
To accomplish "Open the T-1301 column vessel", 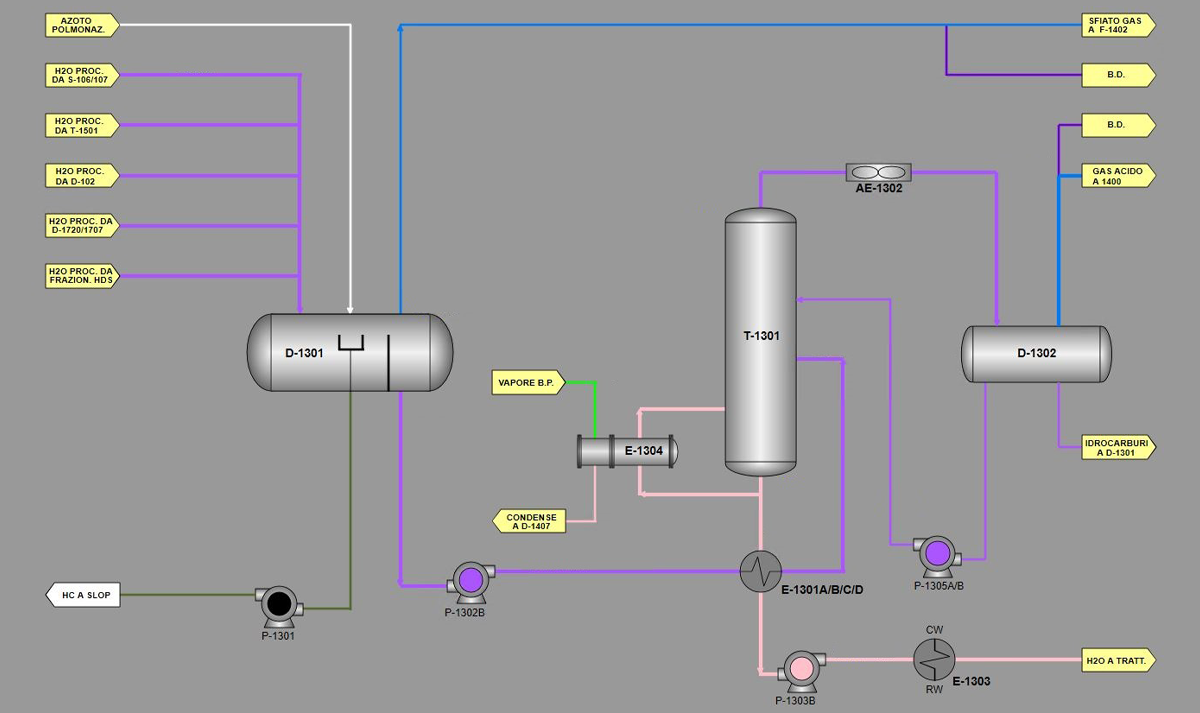I will tap(760, 340).
